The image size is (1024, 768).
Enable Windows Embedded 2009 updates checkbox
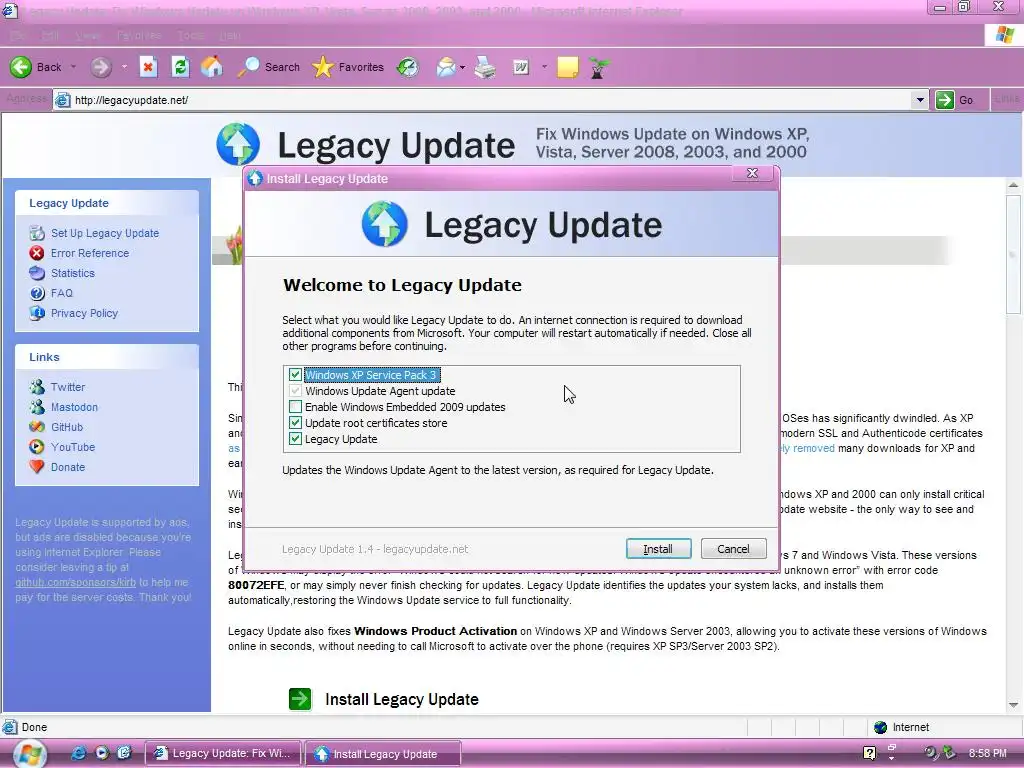pos(295,407)
